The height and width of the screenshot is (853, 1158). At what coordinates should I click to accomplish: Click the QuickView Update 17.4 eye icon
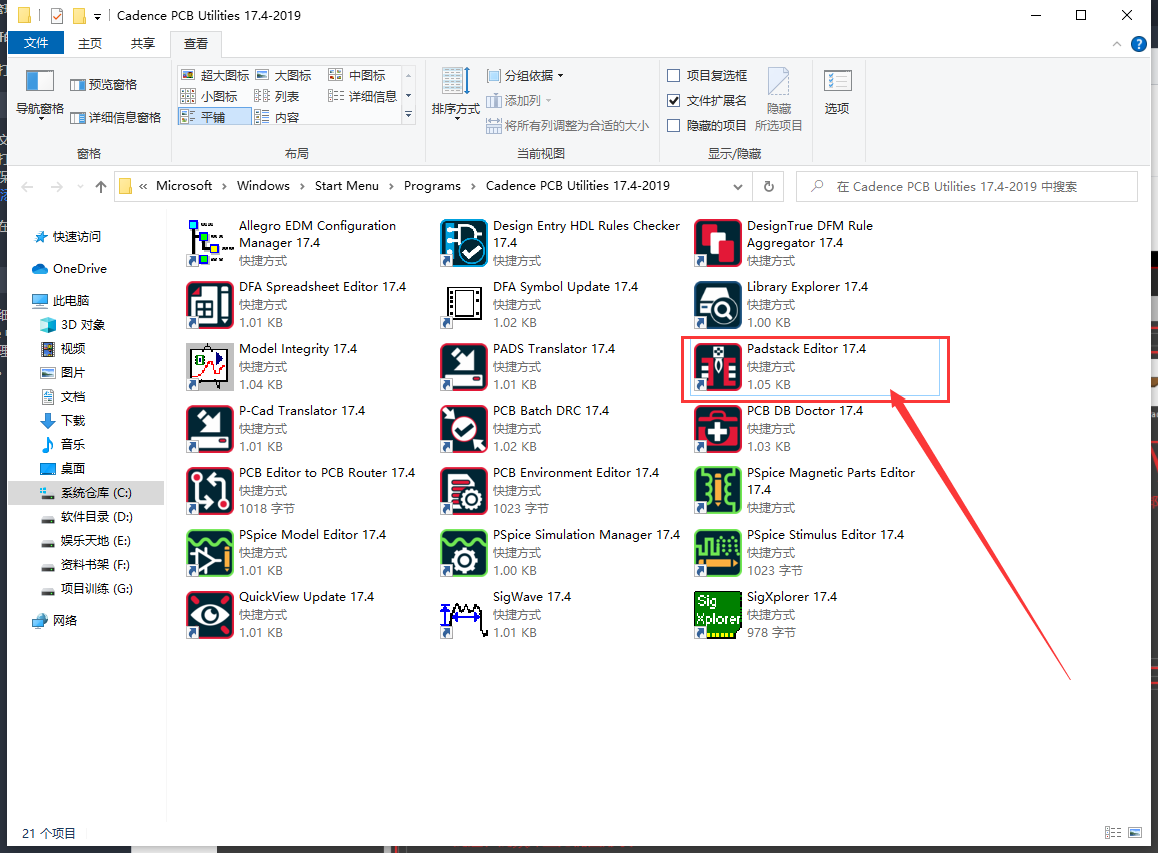coord(209,615)
